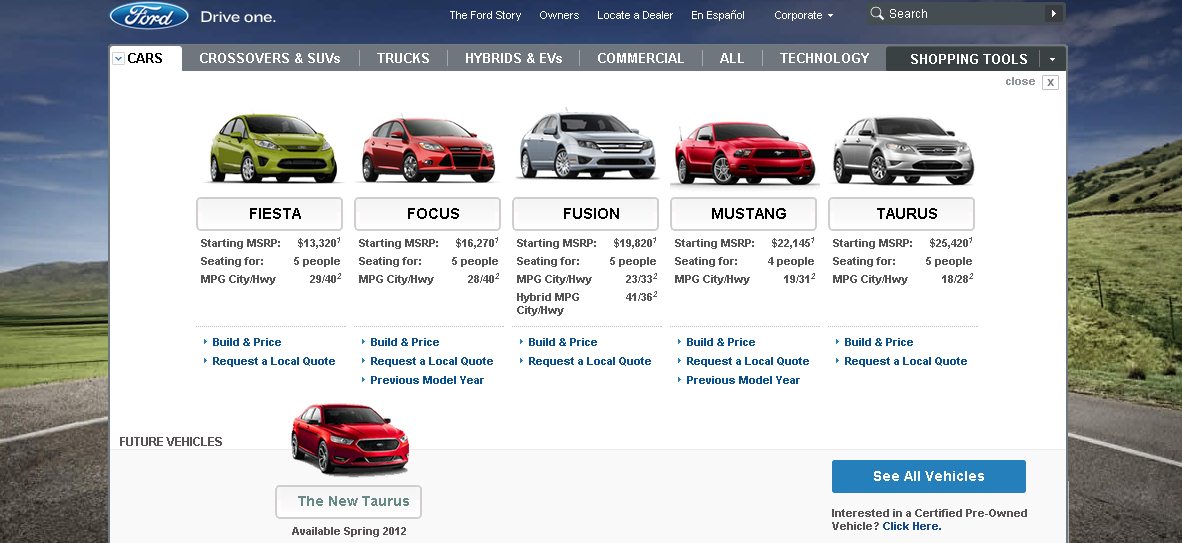Open the SHOPPING TOOLS menu
1182x543 pixels.
click(x=969, y=59)
